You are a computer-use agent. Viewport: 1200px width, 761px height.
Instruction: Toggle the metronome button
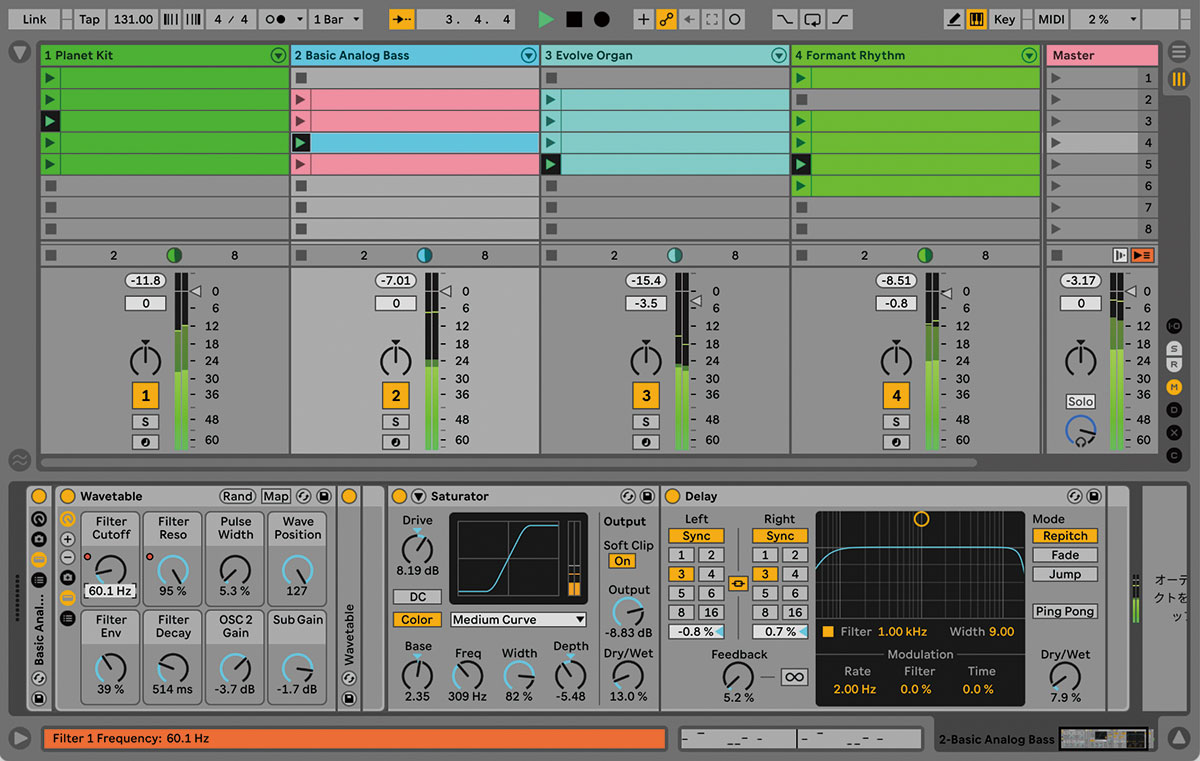coord(282,19)
